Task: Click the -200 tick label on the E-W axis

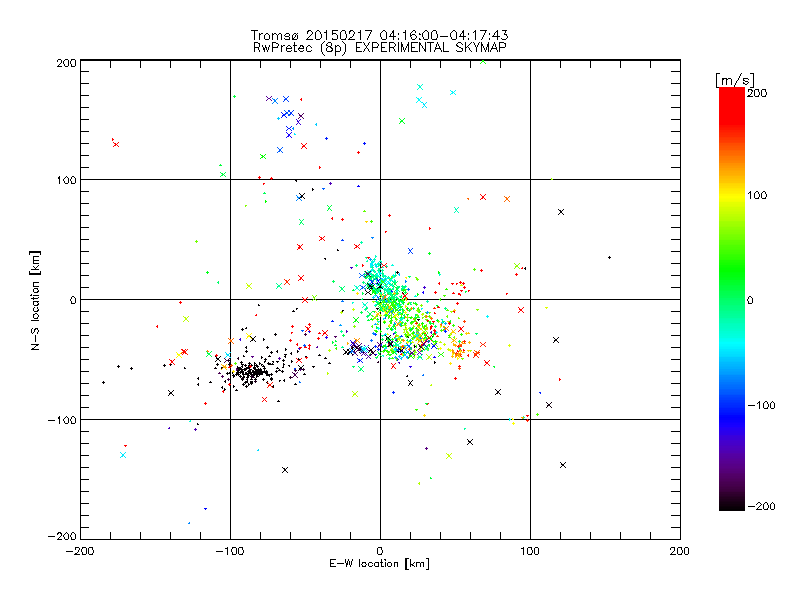Action: (80, 551)
